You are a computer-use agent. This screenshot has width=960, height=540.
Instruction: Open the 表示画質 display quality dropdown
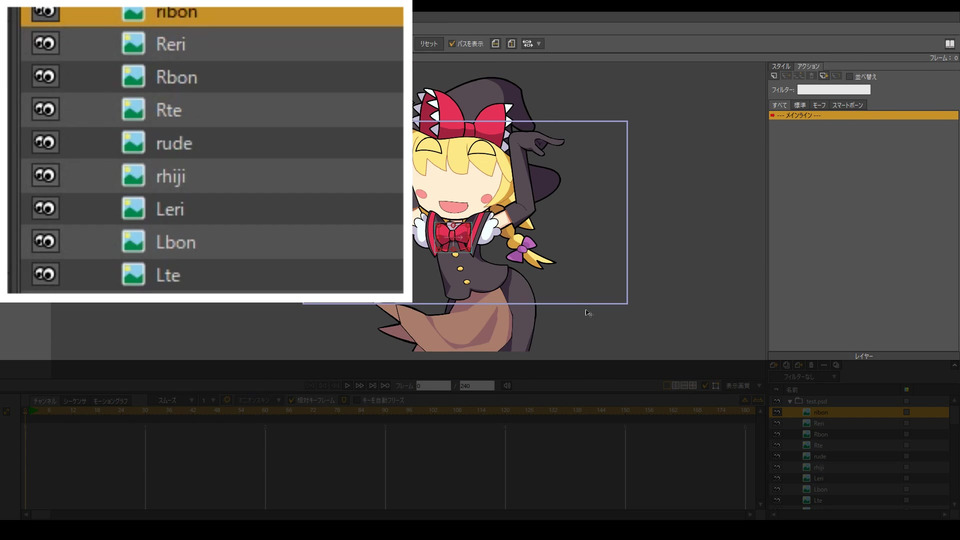[743, 386]
